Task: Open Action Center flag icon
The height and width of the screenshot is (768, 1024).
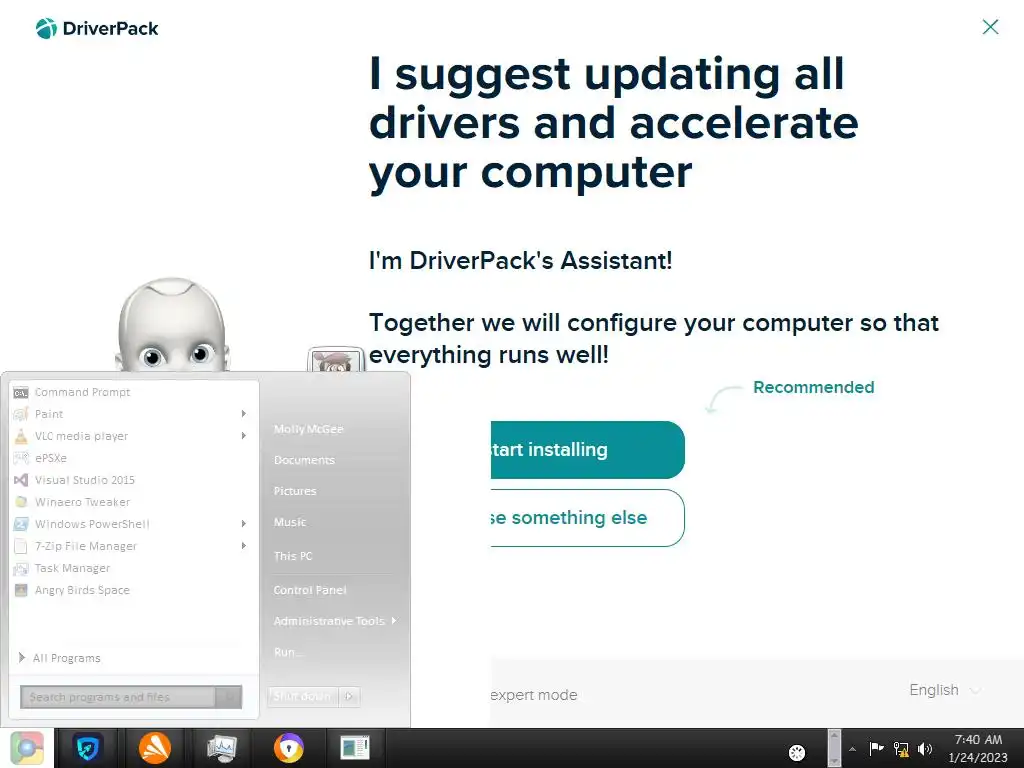Action: pos(876,748)
